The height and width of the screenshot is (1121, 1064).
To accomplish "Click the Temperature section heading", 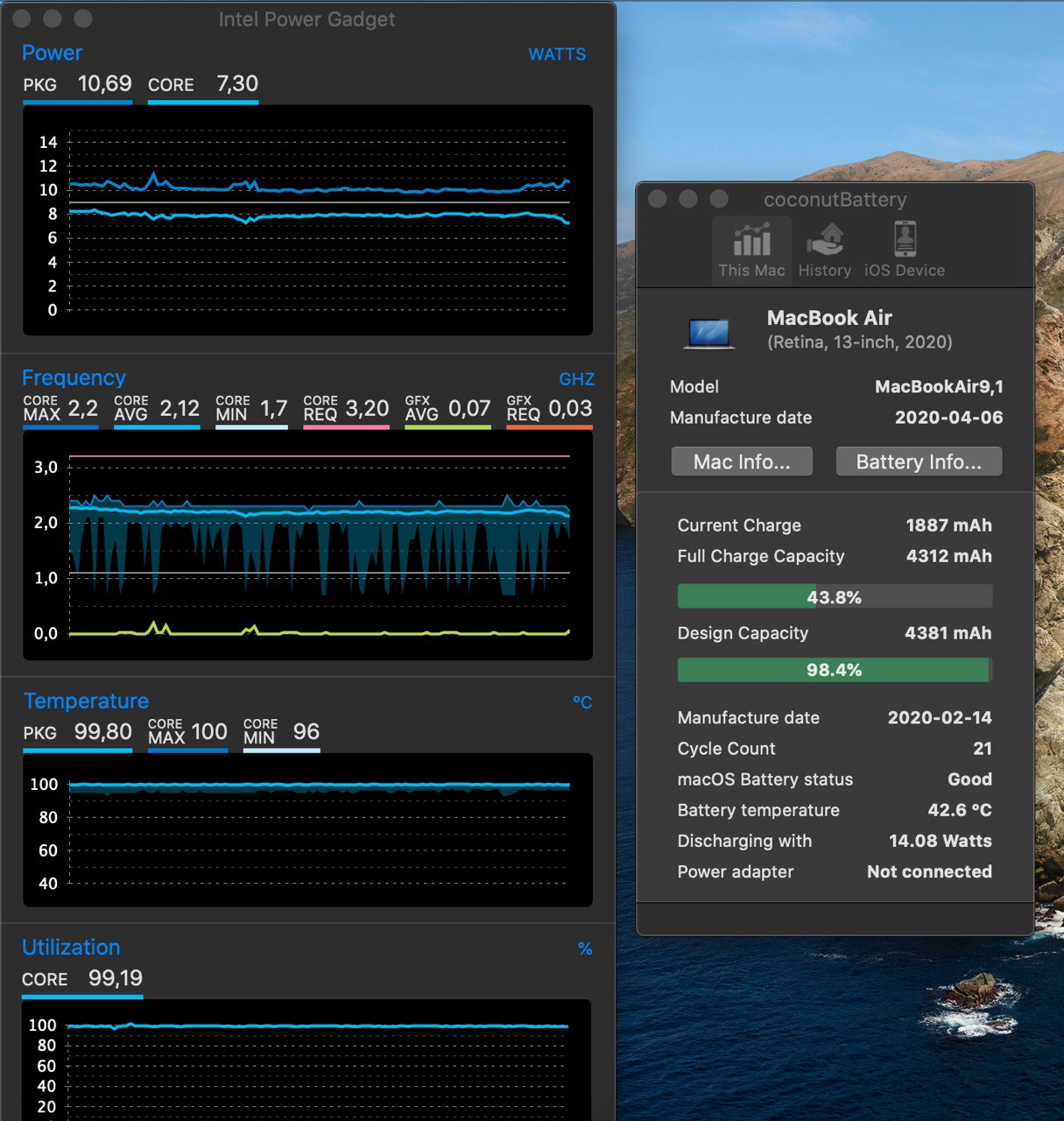I will 86,701.
